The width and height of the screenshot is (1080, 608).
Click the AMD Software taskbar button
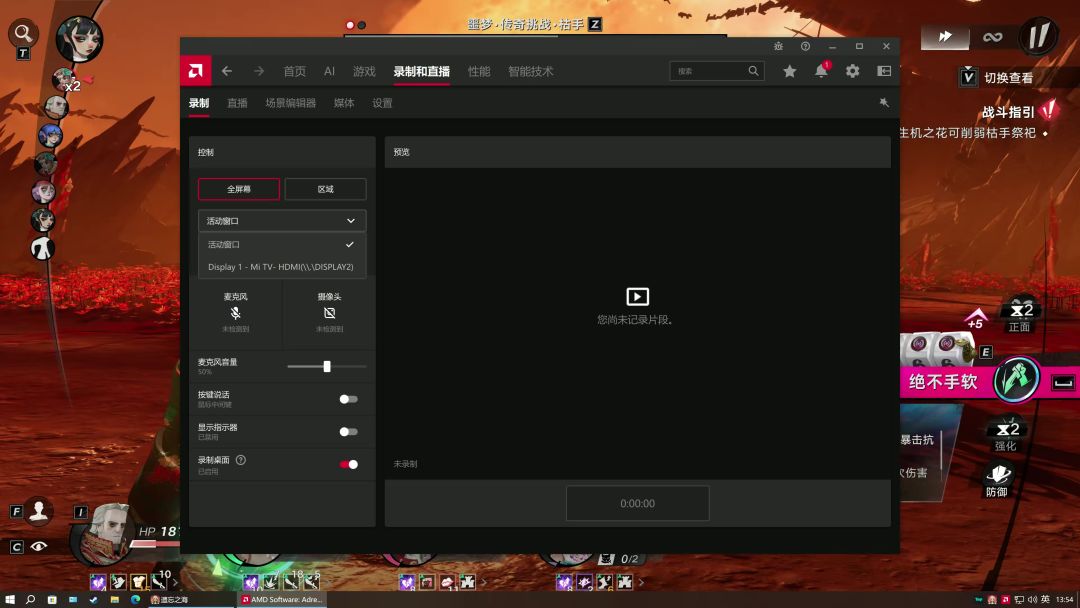click(282, 600)
